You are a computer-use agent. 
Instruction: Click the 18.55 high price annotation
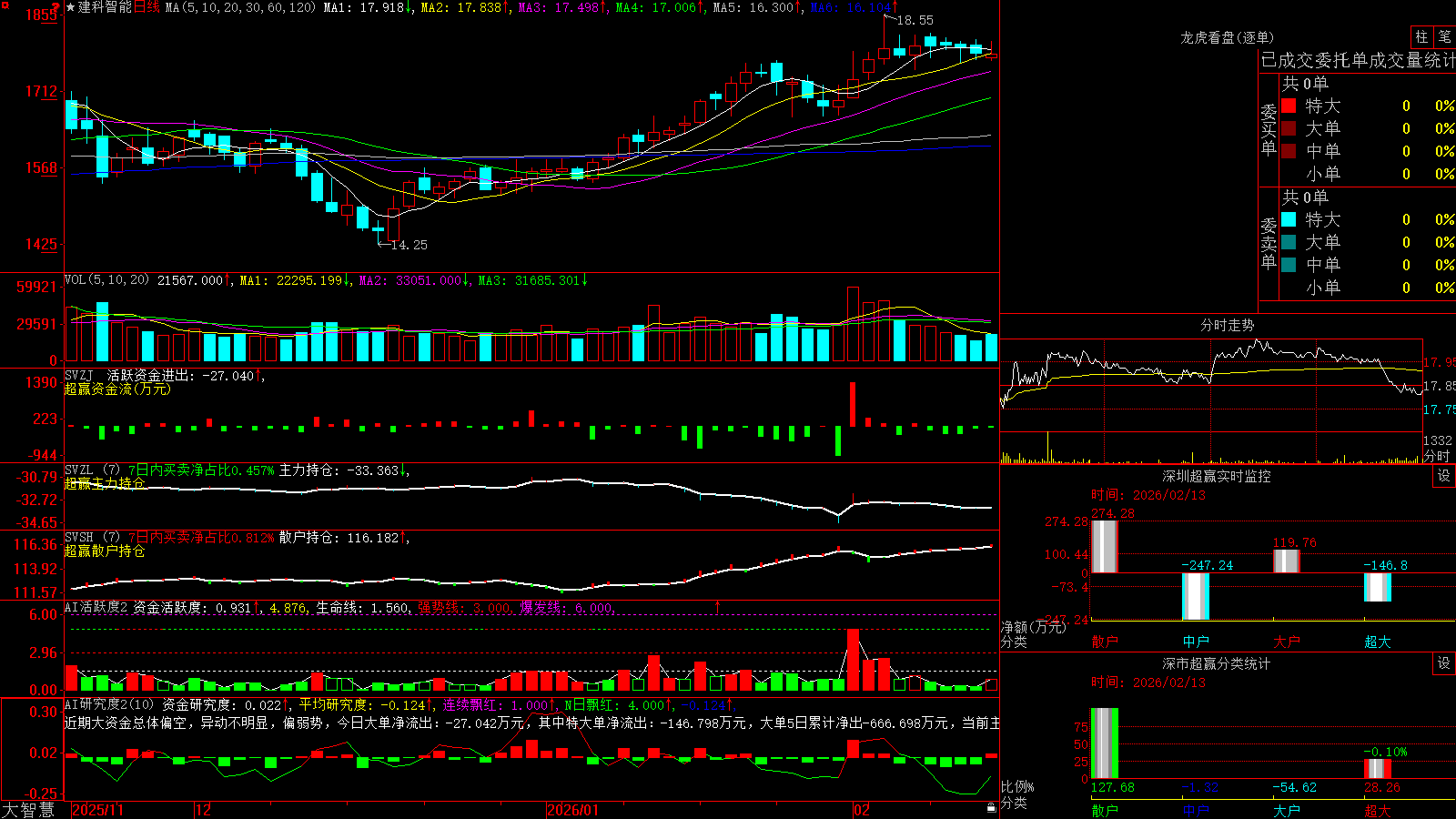click(x=915, y=20)
